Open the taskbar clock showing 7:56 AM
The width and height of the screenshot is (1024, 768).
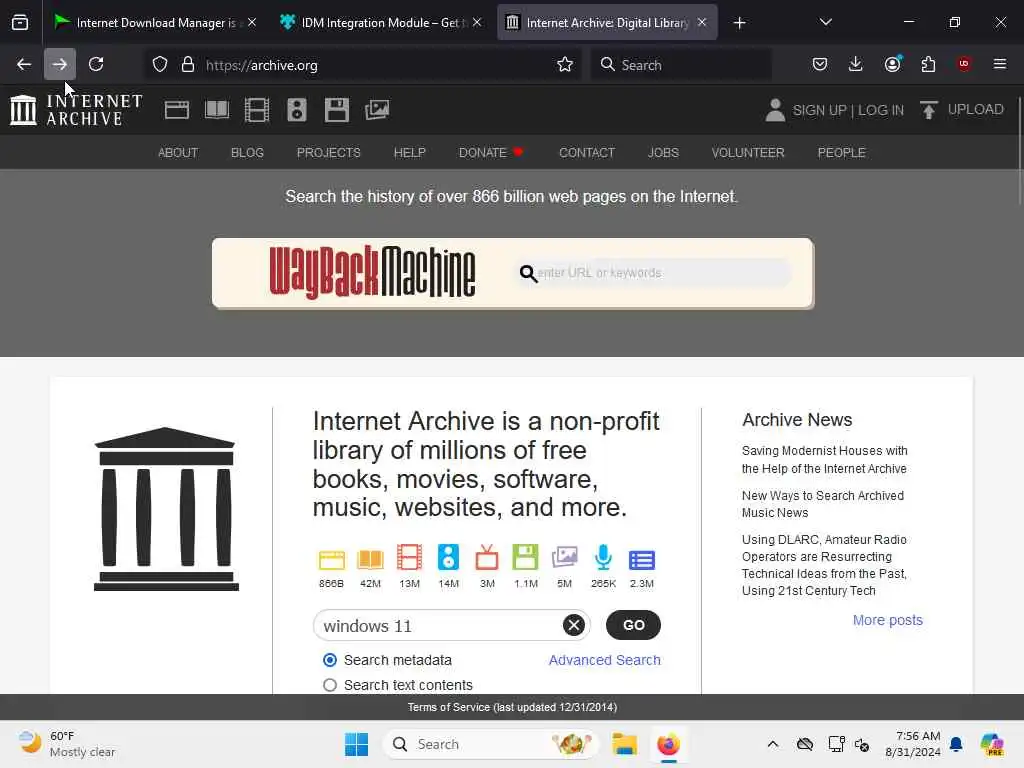pyautogui.click(x=912, y=744)
